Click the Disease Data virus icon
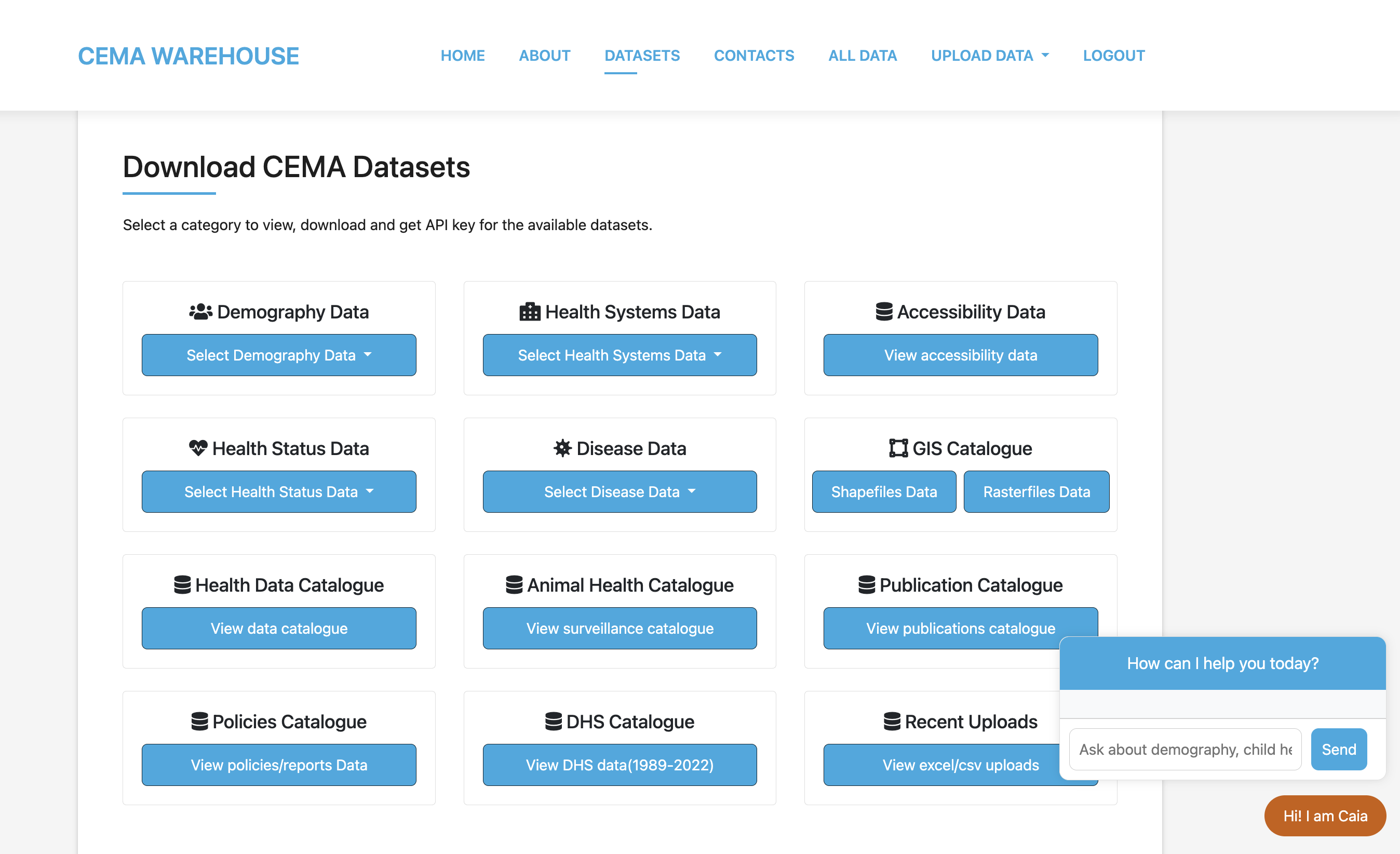1400x854 pixels. pos(562,448)
